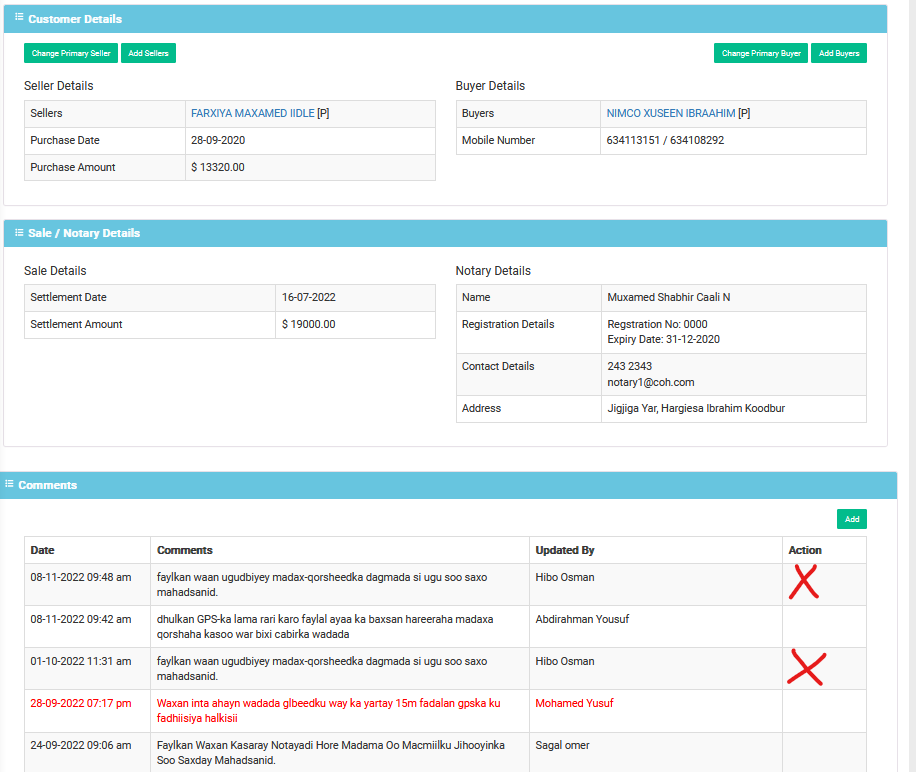Click settlement date 16-07-2022
This screenshot has width=916, height=772.
click(x=308, y=297)
